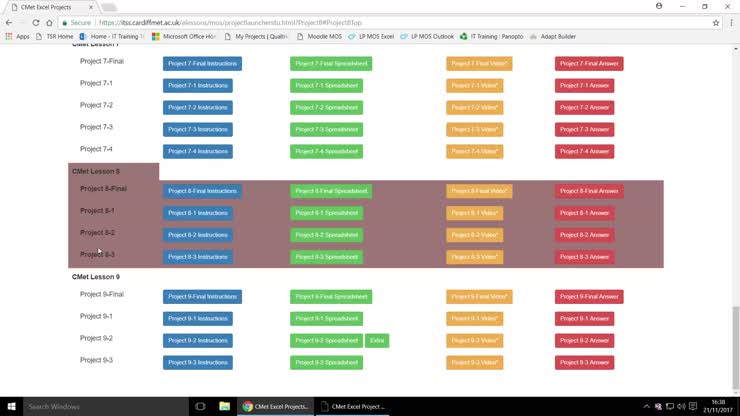Viewport: 740px width, 416px height.
Task: Open Task View on the taskbar
Action: (x=200, y=407)
